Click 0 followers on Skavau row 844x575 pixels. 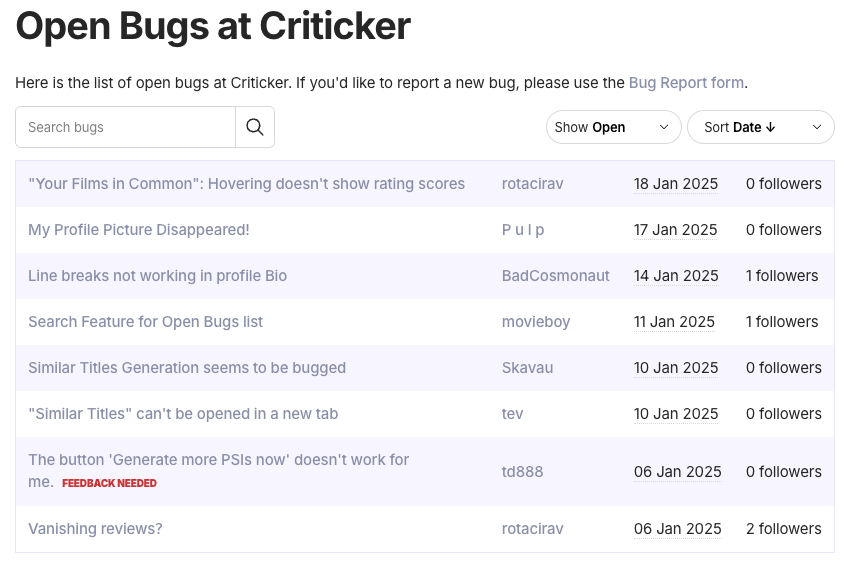[784, 368]
